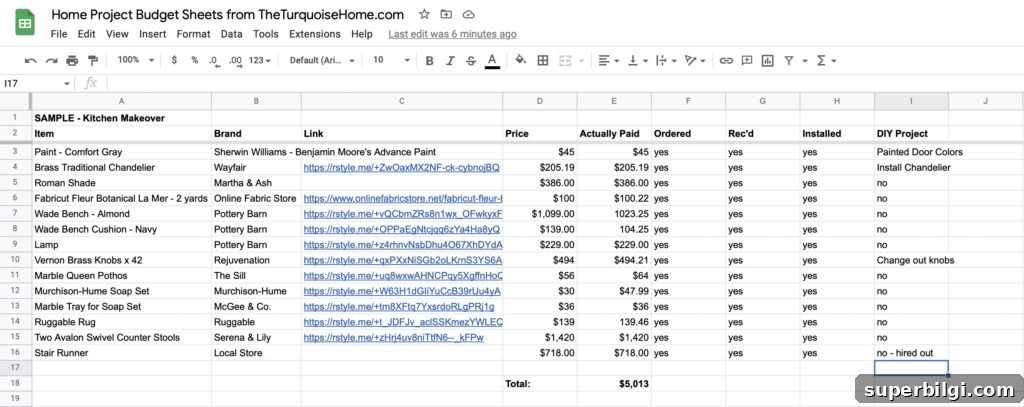Screen dimensions: 1024x407
Task: Format as currency with dollar icon
Action: point(174,60)
